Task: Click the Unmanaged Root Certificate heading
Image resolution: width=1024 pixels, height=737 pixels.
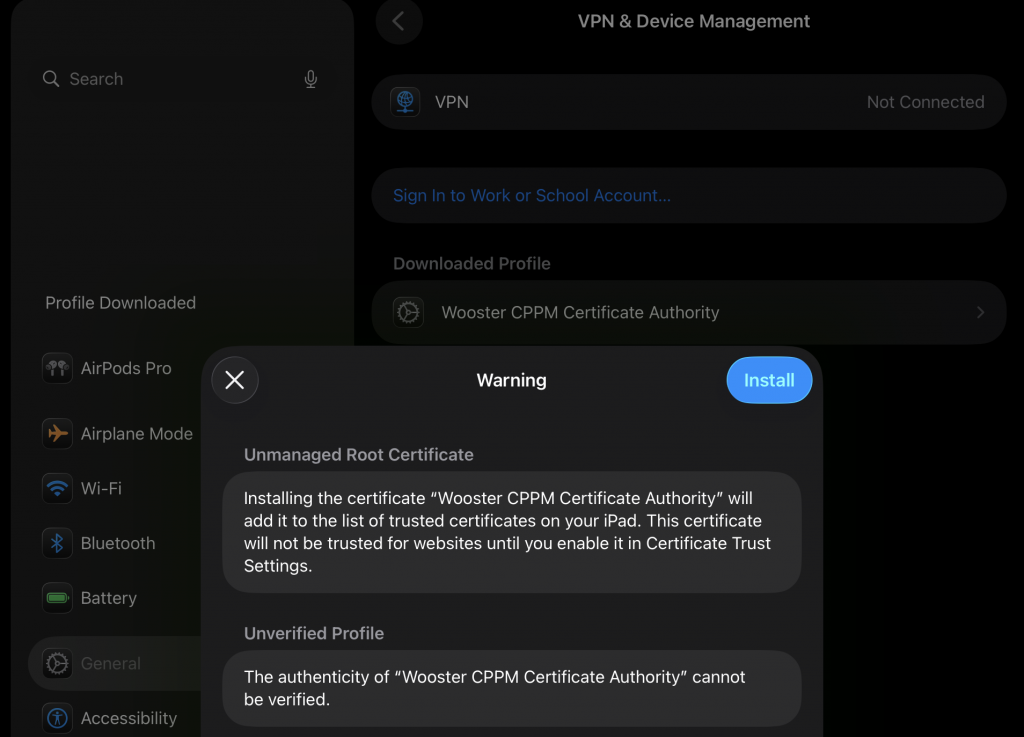Action: tap(359, 454)
